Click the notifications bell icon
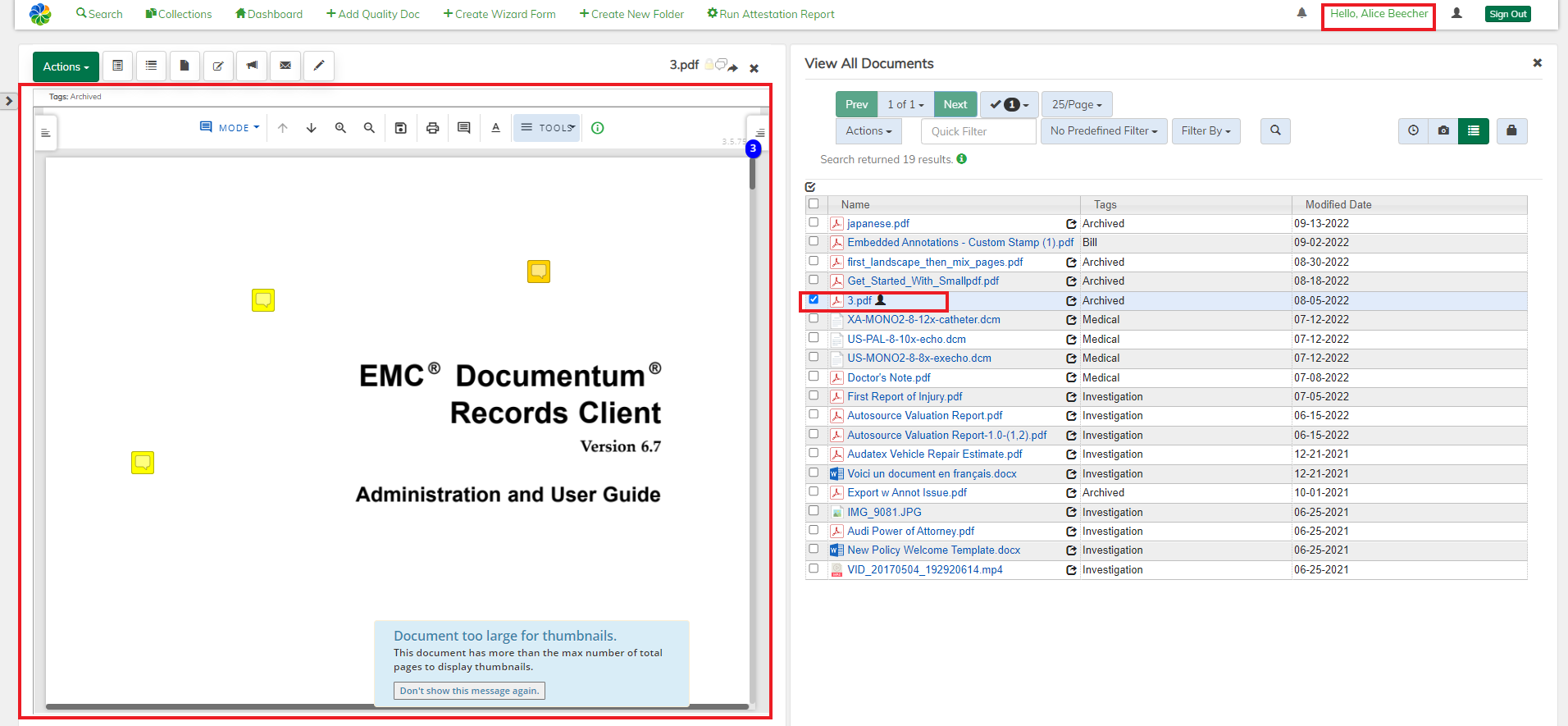This screenshot has width=1568, height=726. pos(1301,13)
